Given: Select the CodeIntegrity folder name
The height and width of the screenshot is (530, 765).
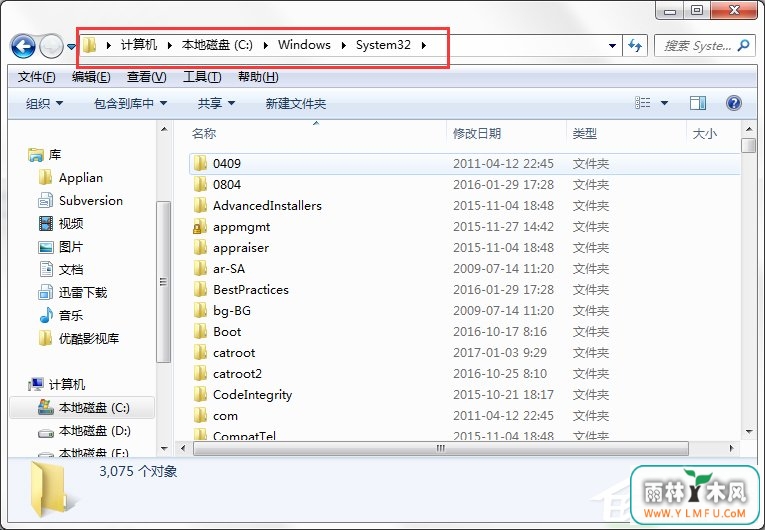Looking at the screenshot, I should coord(252,395).
